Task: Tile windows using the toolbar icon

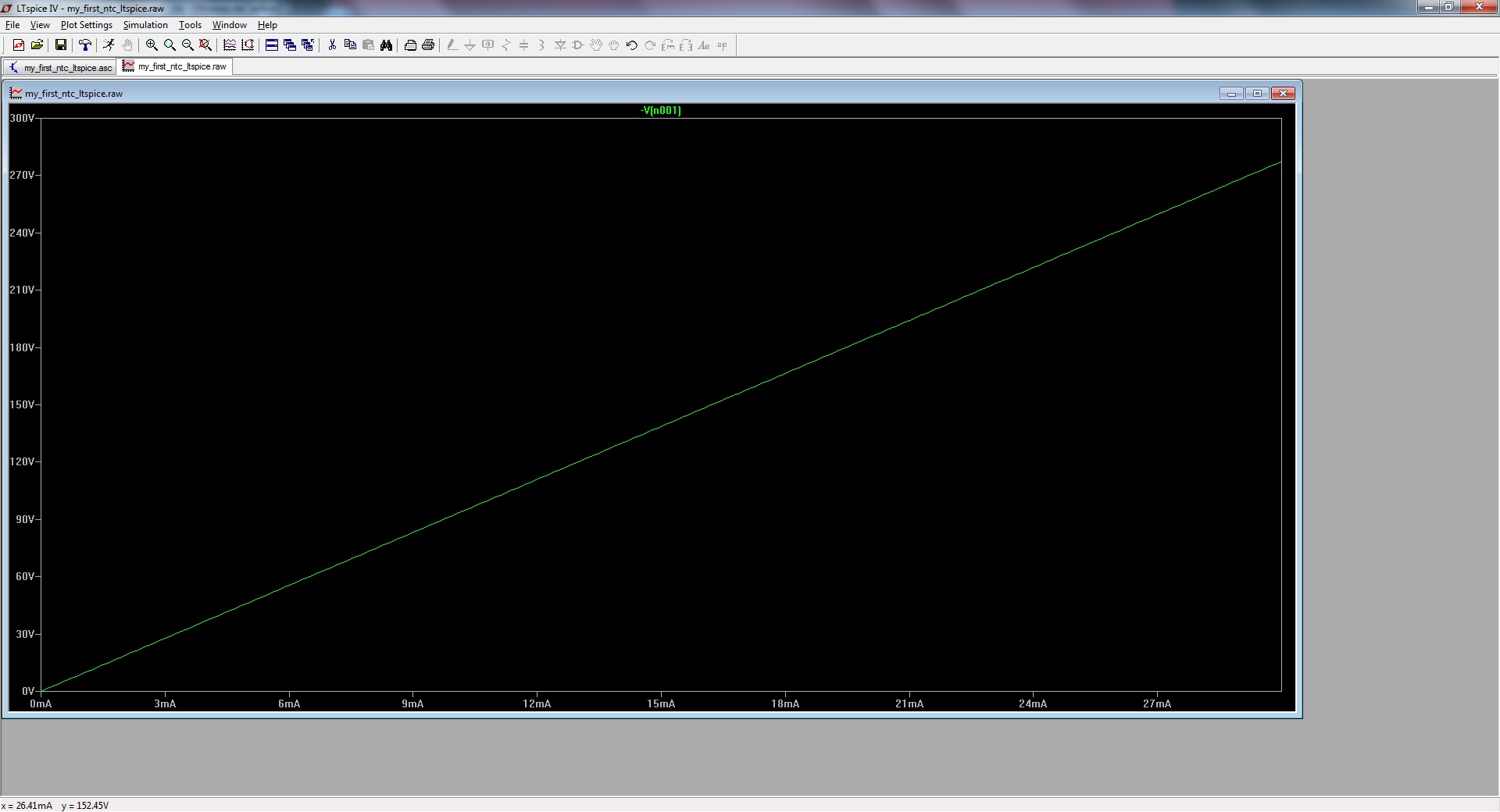Action: (272, 45)
